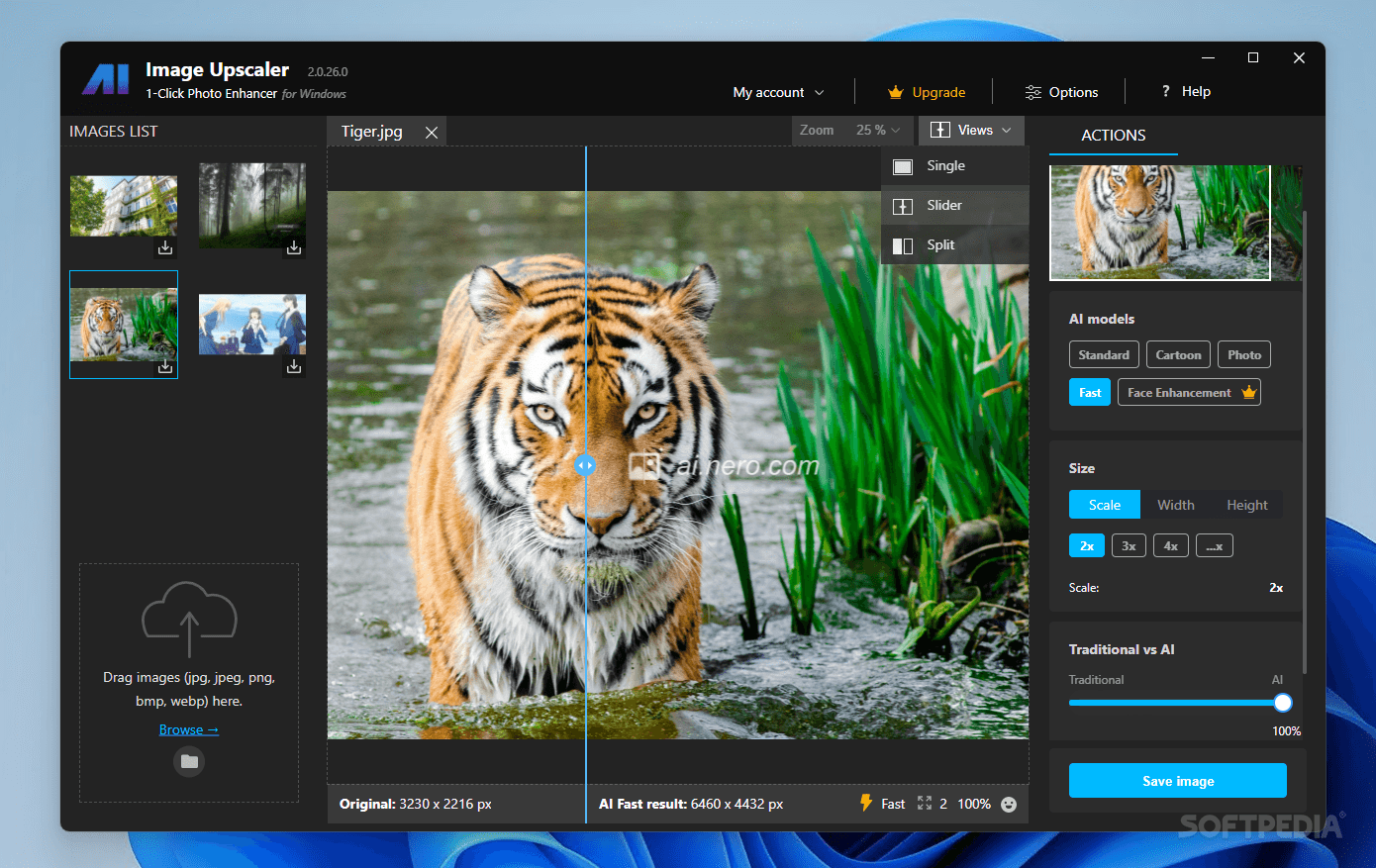Set scale to 3x
1376x868 pixels.
[x=1129, y=545]
